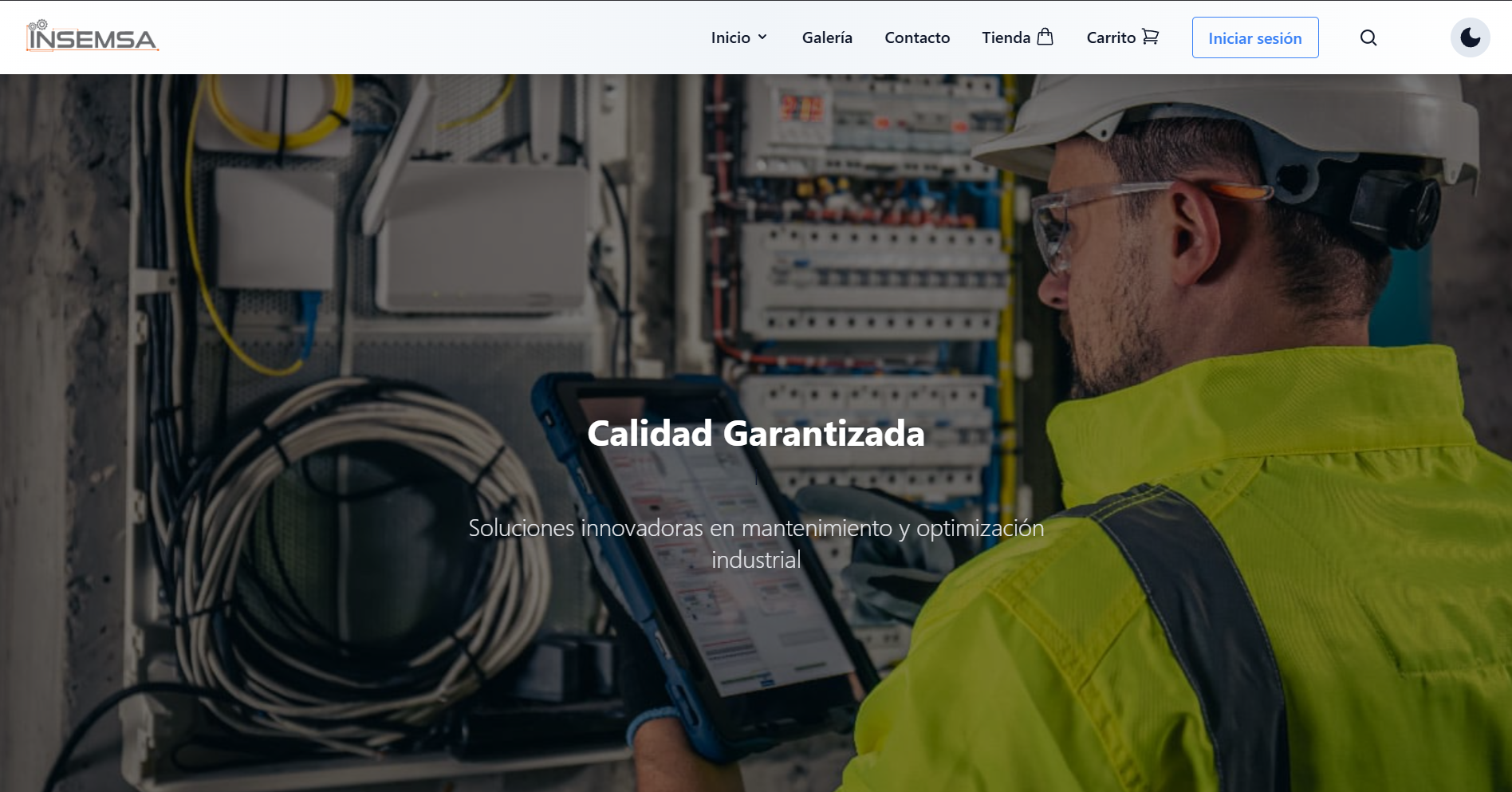Click the coiled gray cable bundle
Viewport: 1512px width, 792px height.
pyautogui.click(x=359, y=542)
